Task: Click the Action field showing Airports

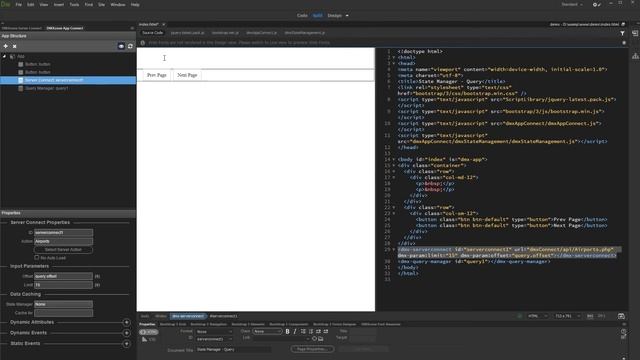Action: coord(63,241)
